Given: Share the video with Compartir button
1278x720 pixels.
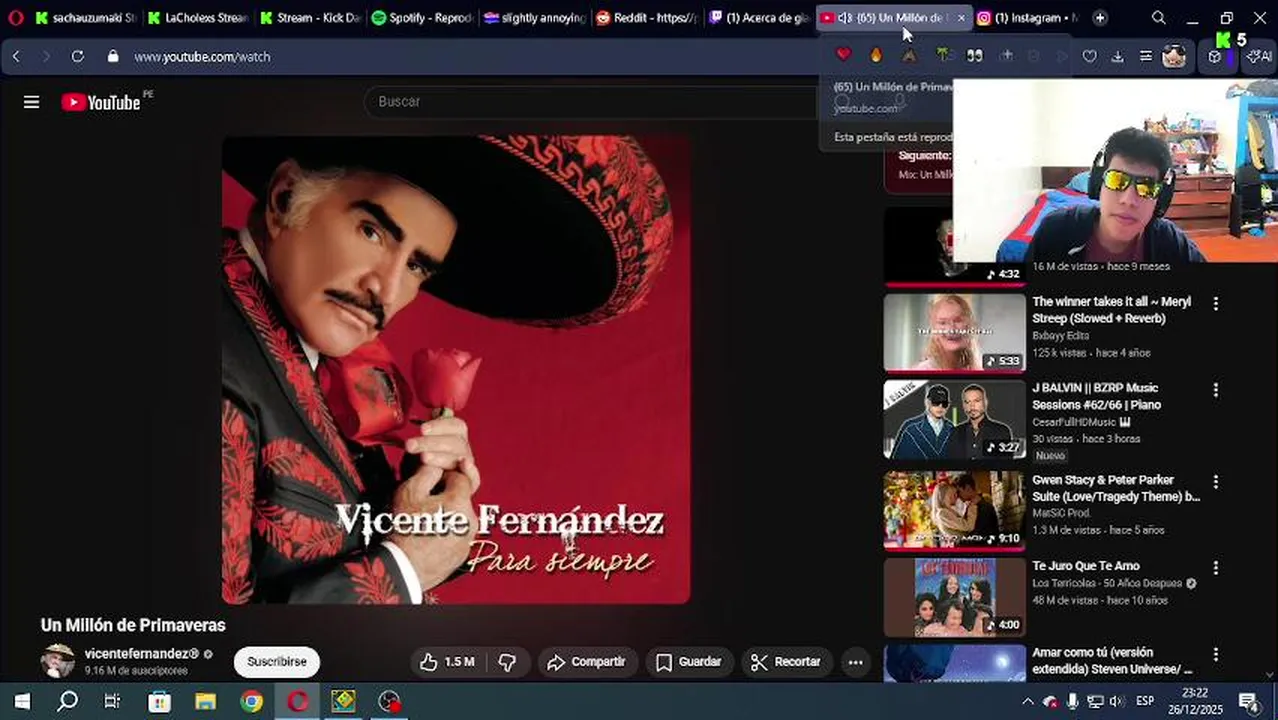Looking at the screenshot, I should click(x=586, y=662).
